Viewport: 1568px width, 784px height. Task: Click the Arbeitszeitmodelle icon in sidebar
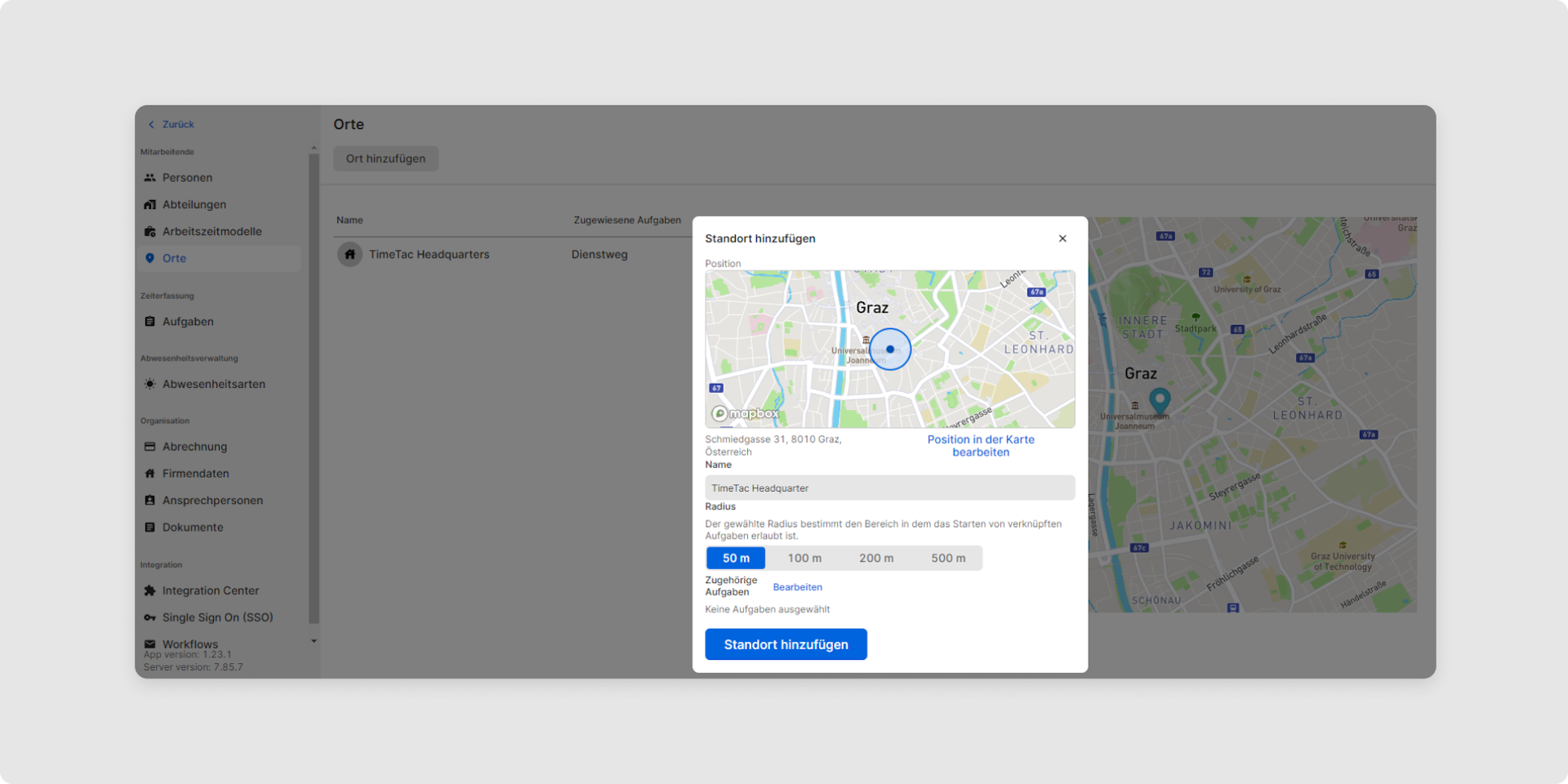(149, 231)
